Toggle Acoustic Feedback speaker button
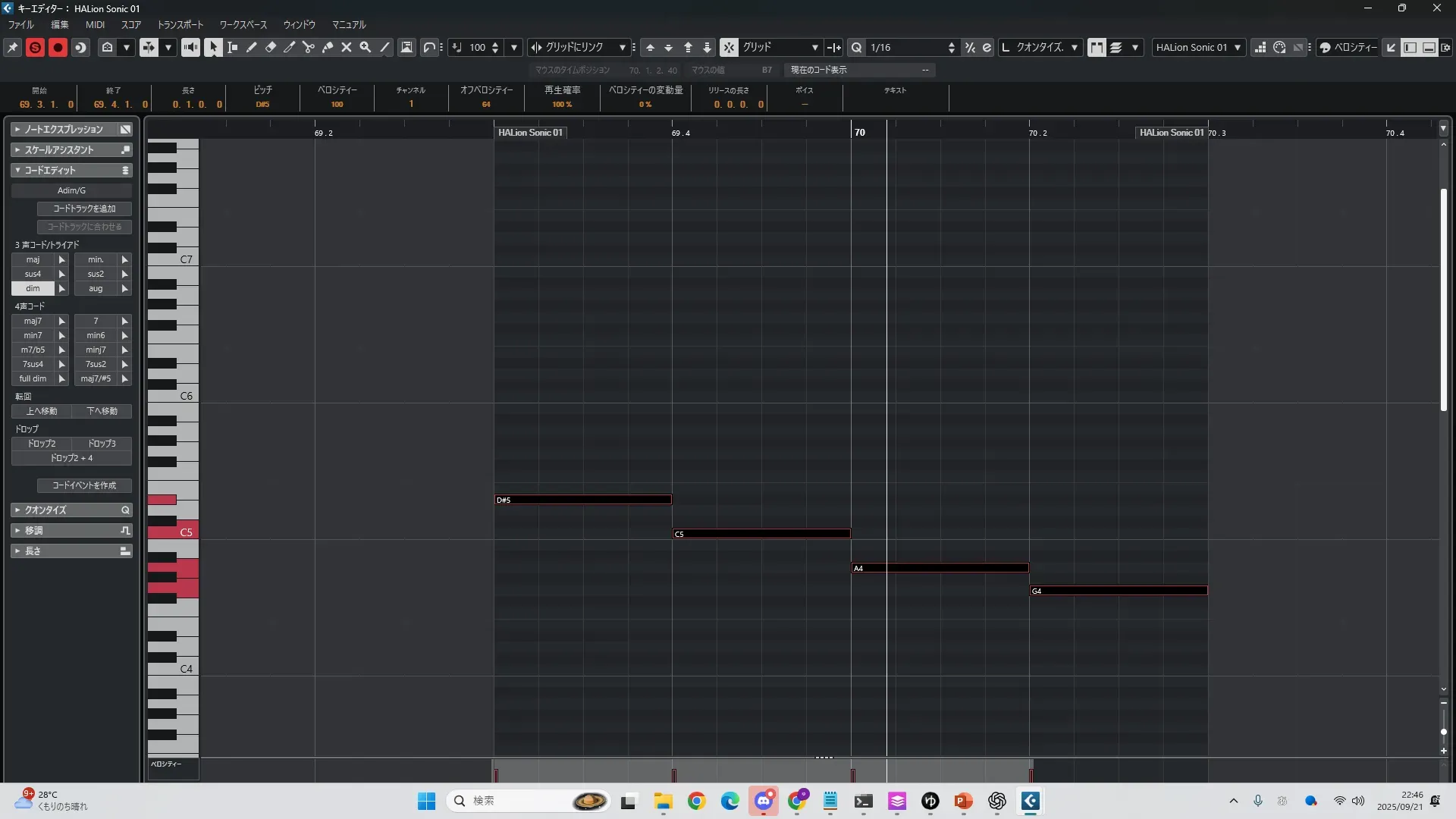Image resolution: width=1456 pixels, height=819 pixels. coord(190,47)
